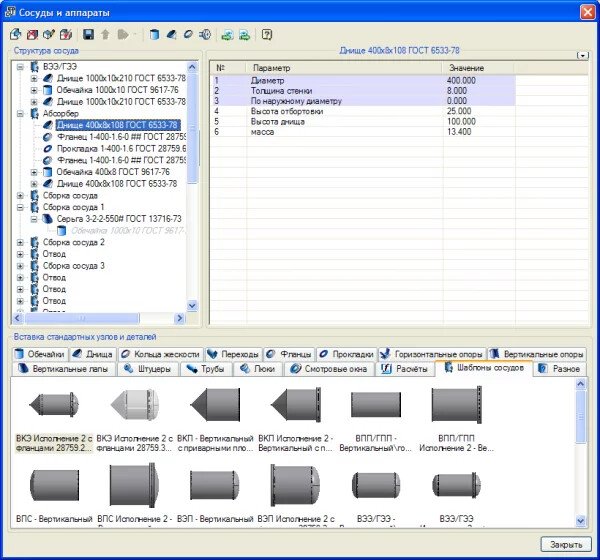Click the red delete assembly toolbar icon

click(x=31, y=34)
